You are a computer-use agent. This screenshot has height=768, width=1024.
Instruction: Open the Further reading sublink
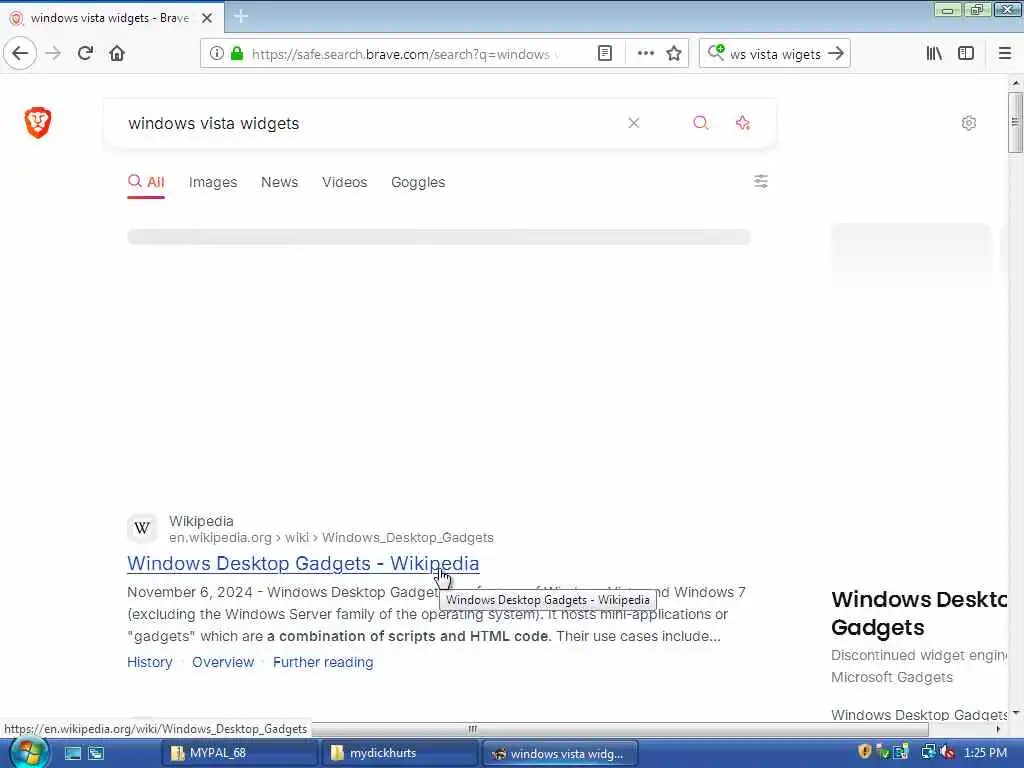pos(323,662)
